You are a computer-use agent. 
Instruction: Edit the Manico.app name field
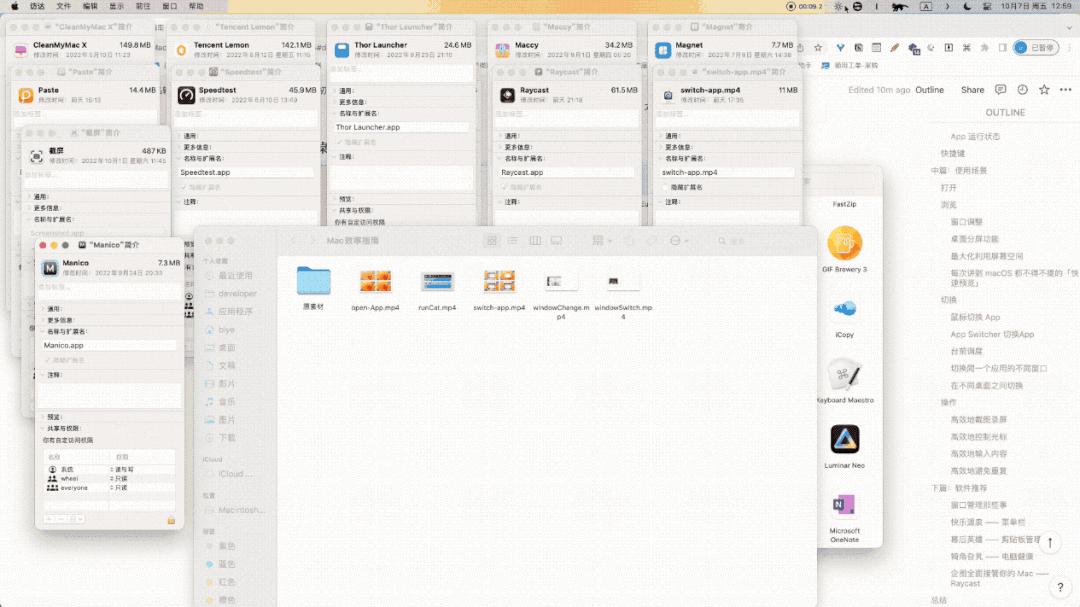(109, 345)
